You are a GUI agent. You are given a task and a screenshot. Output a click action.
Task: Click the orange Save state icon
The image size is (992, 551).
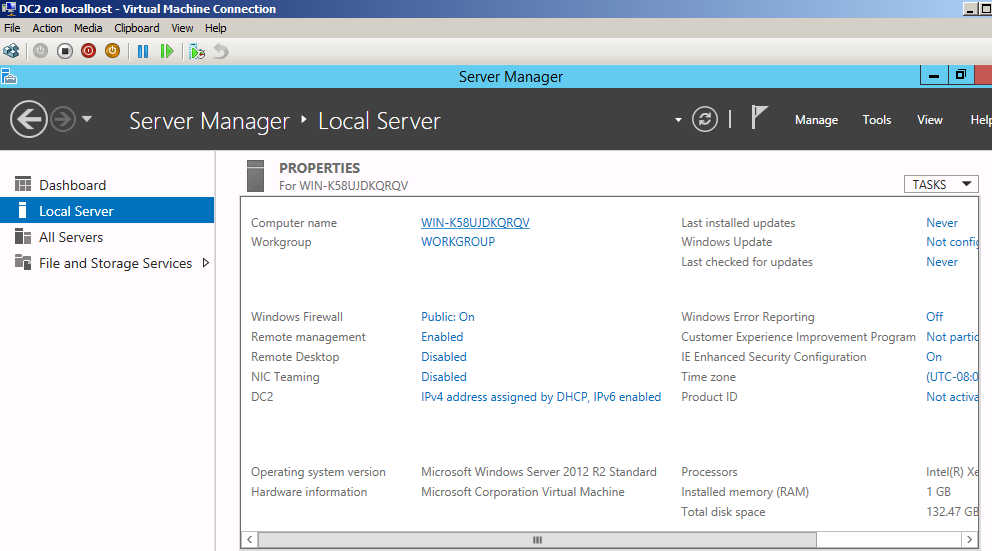pyautogui.click(x=112, y=51)
